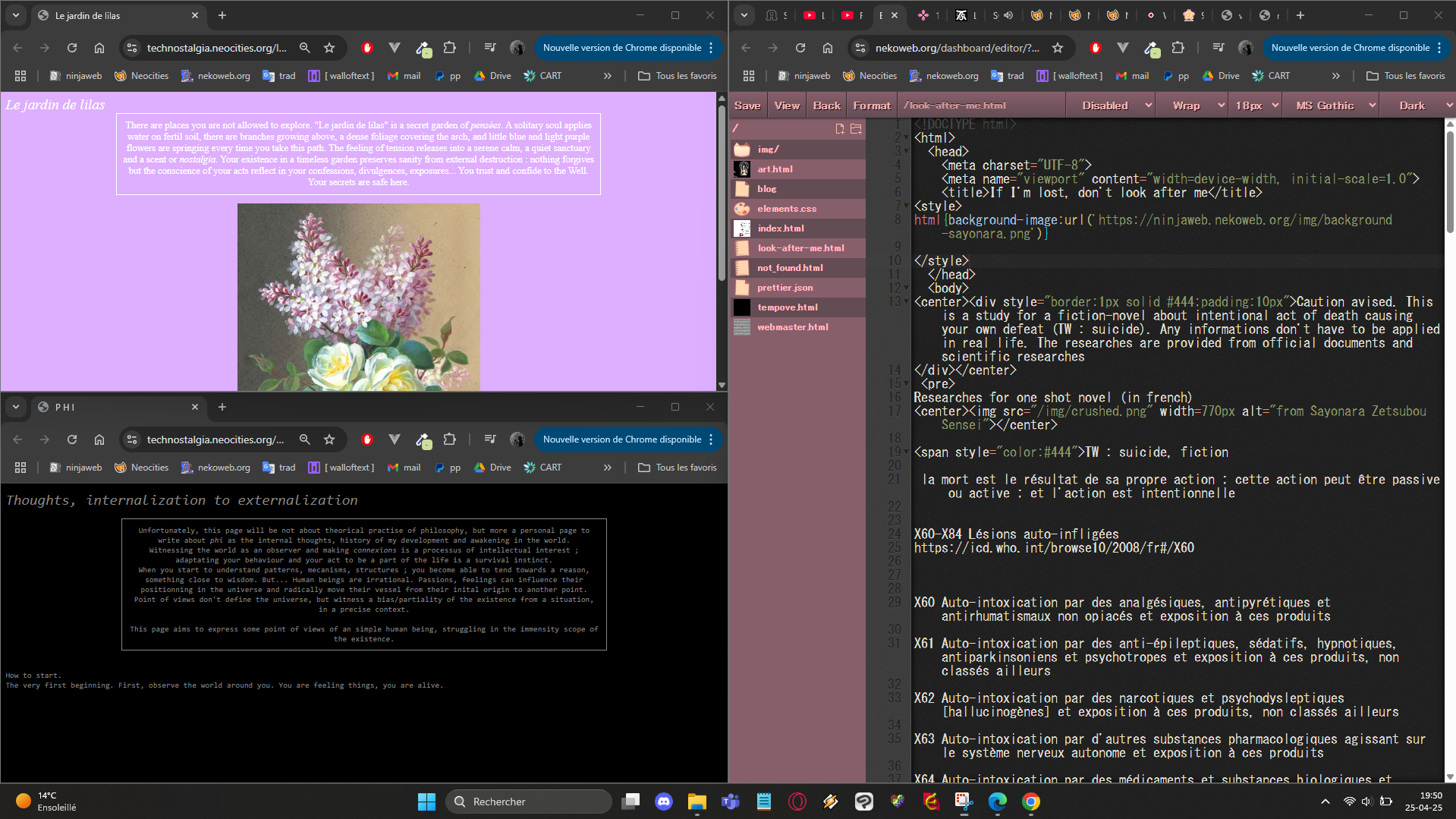Open the Opera browser from the taskbar
Image resolution: width=1456 pixels, height=819 pixels.
click(797, 802)
